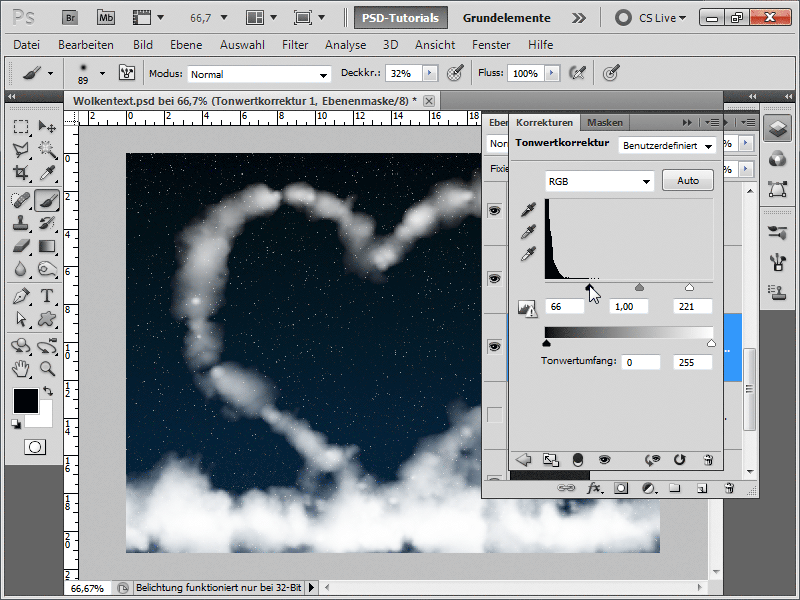Swap foreground and background colors
The width and height of the screenshot is (800, 600).
[48, 391]
